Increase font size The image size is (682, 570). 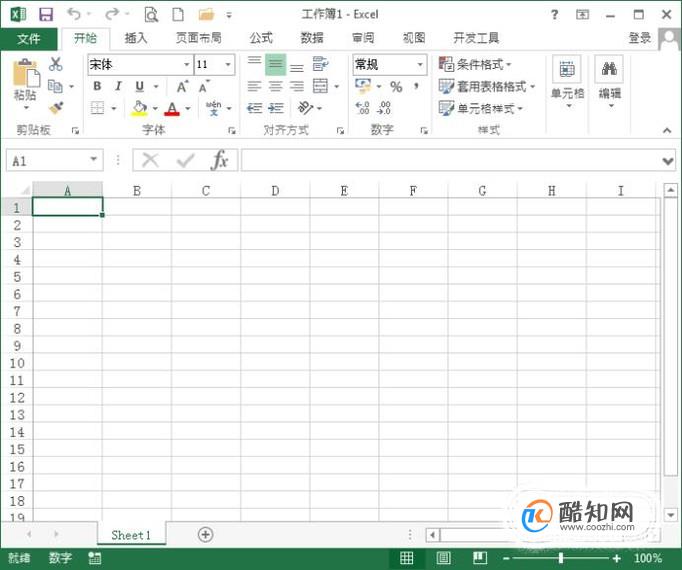pos(183,87)
